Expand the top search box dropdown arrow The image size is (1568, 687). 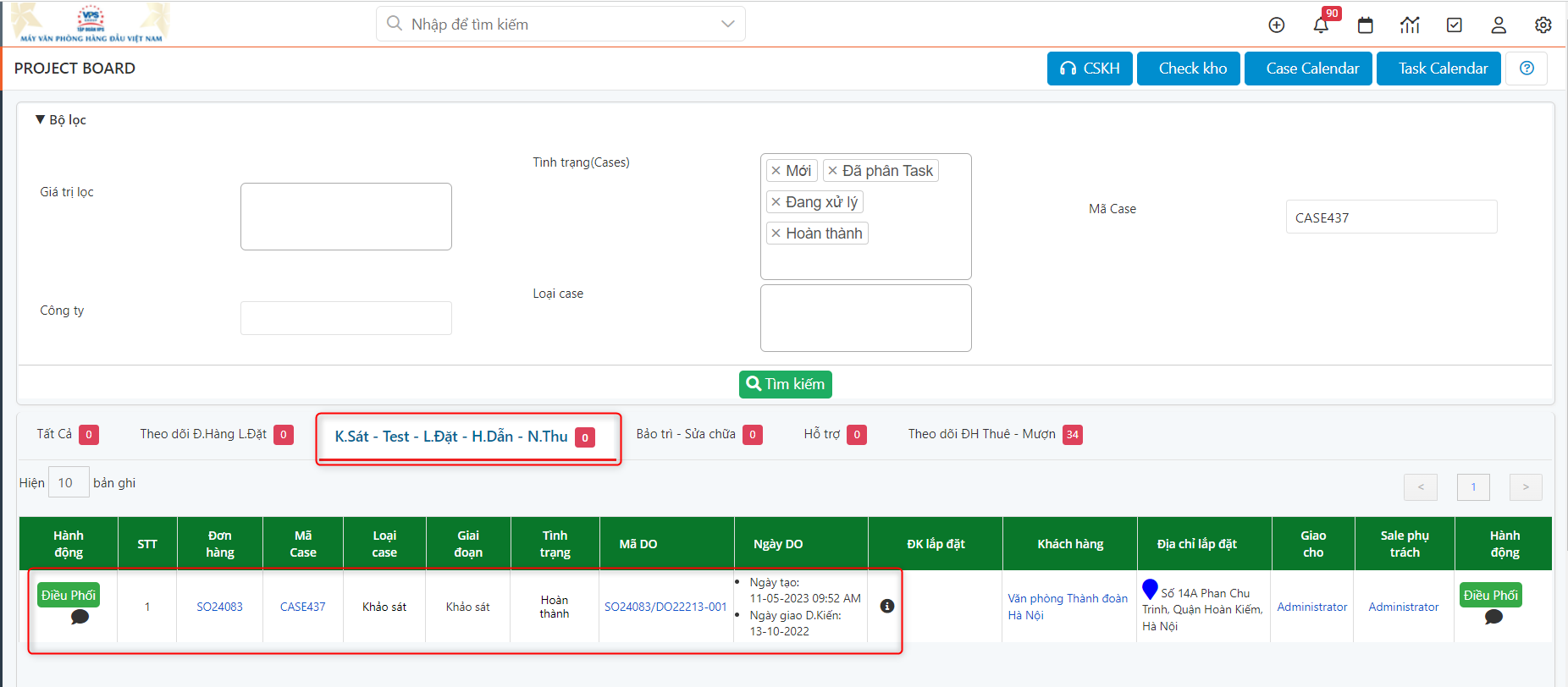(727, 24)
